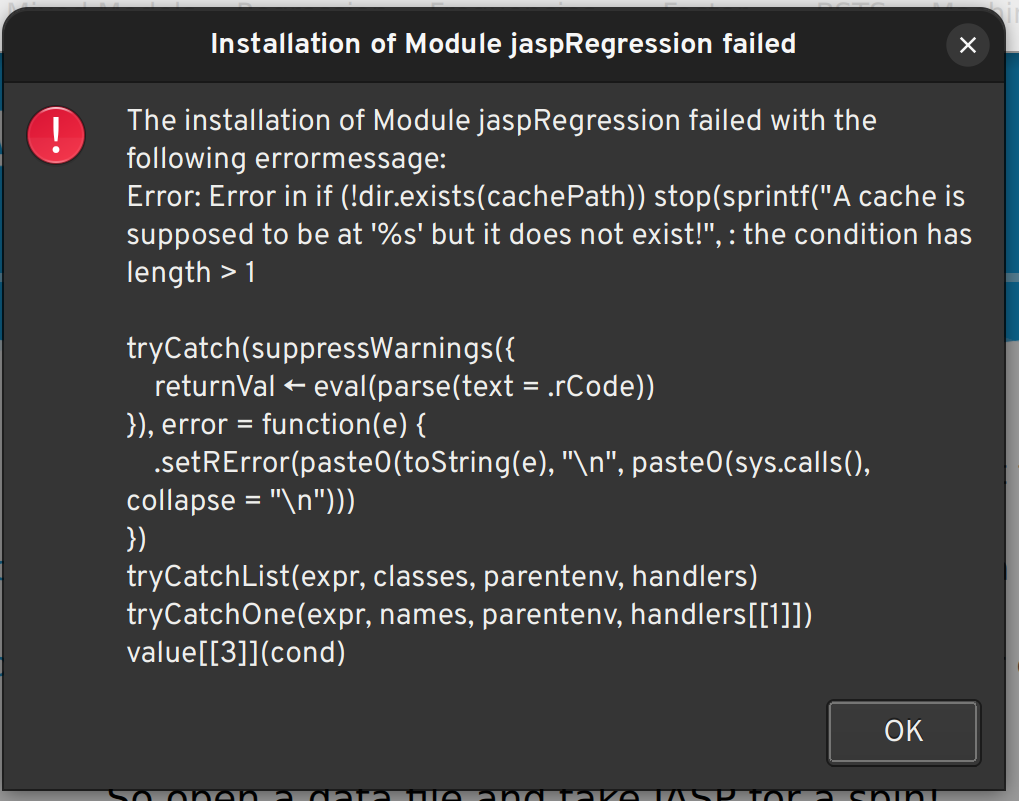Viewport: 1019px width, 801px height.
Task: Click the red exclamation error icon
Action: tap(55, 135)
